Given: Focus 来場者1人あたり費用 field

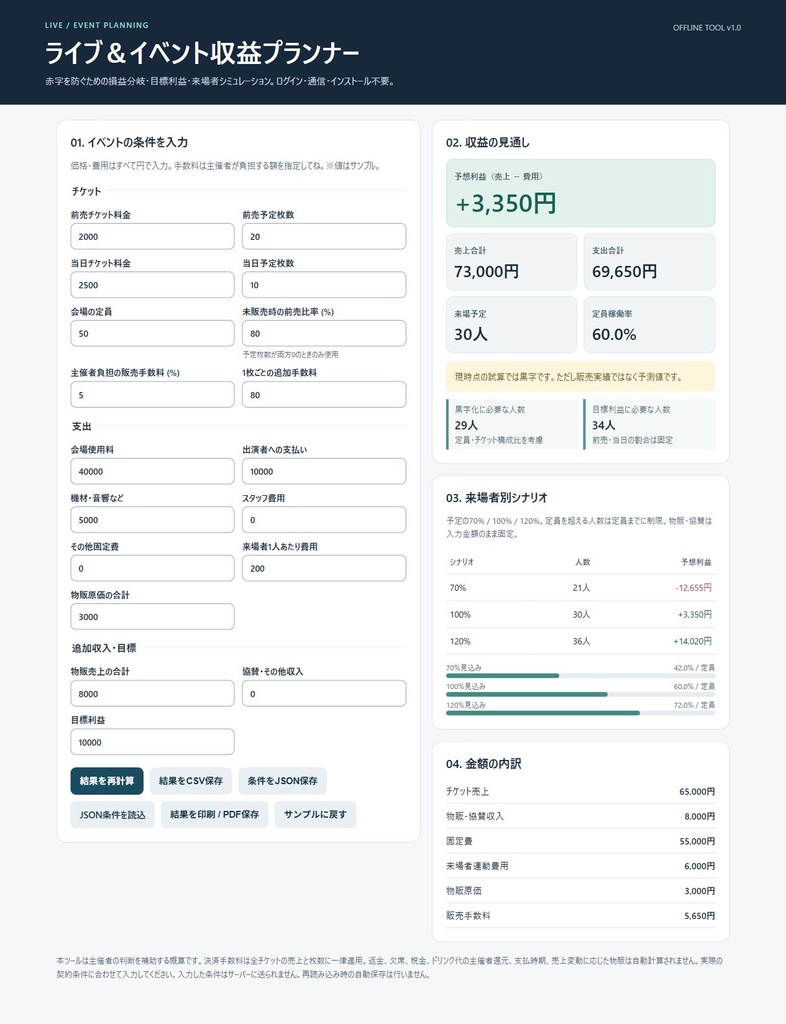Looking at the screenshot, I should click(x=324, y=568).
